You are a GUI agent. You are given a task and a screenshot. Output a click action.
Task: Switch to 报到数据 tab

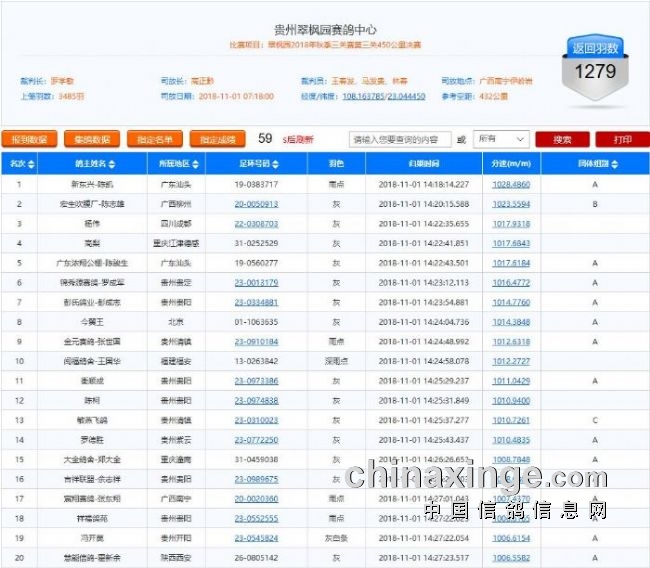(30, 139)
